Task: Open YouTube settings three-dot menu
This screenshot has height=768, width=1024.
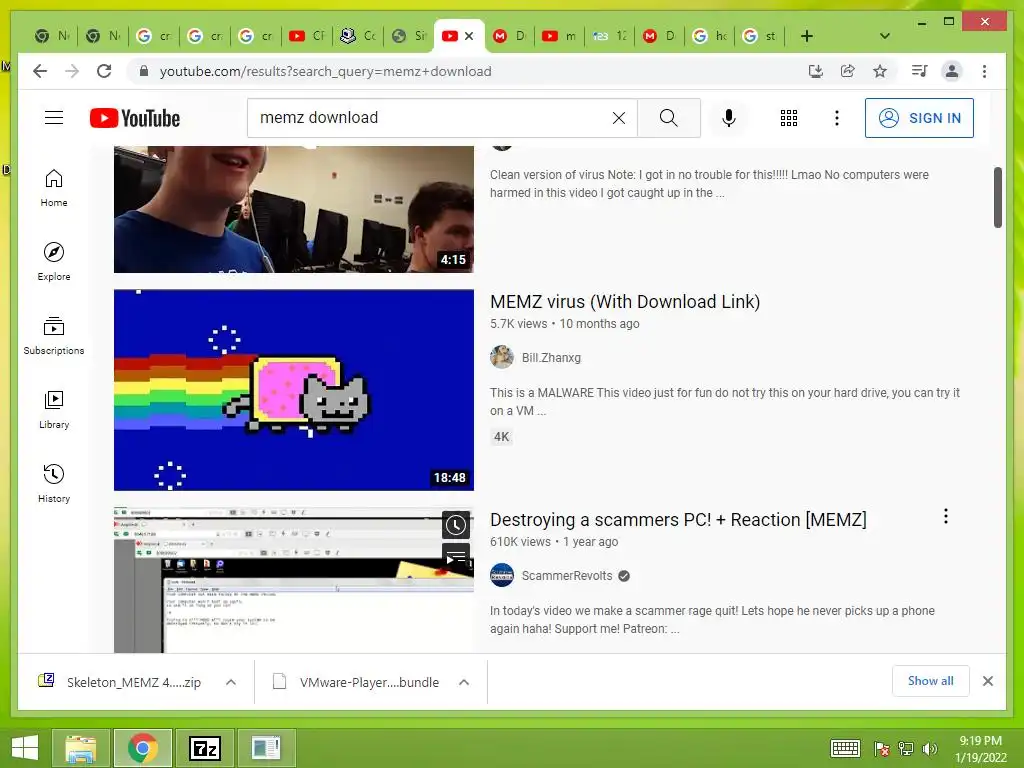Action: [x=837, y=118]
